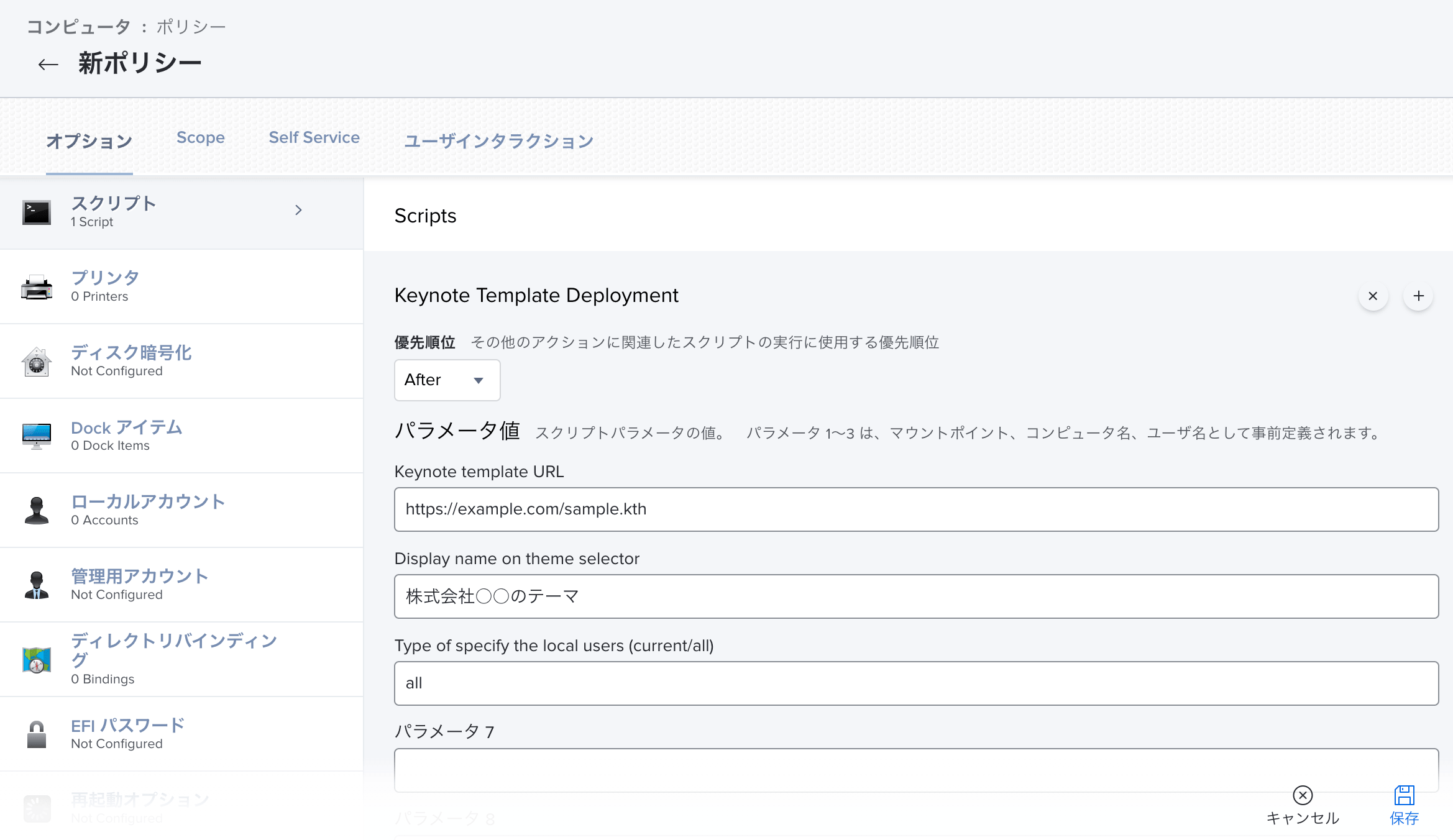Open the ディレクトリバインディング payload
Viewport: 1453px width, 840px height.
(181, 660)
